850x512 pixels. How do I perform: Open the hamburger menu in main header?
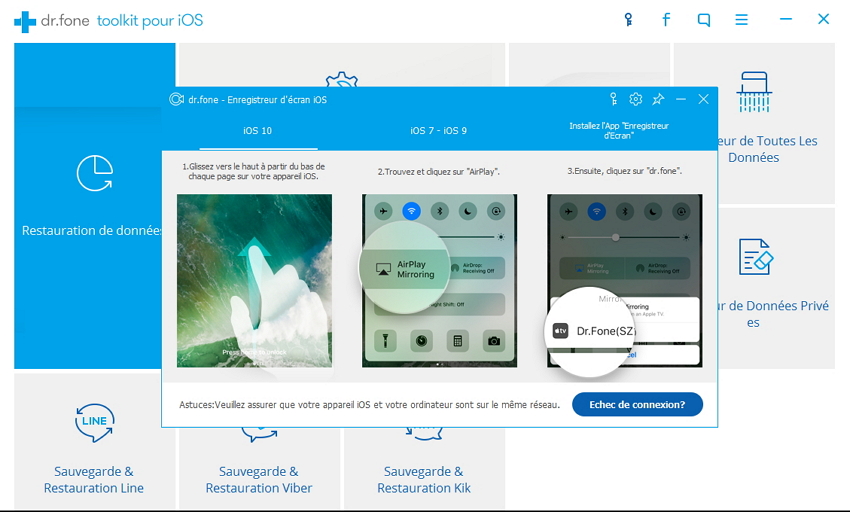point(742,20)
